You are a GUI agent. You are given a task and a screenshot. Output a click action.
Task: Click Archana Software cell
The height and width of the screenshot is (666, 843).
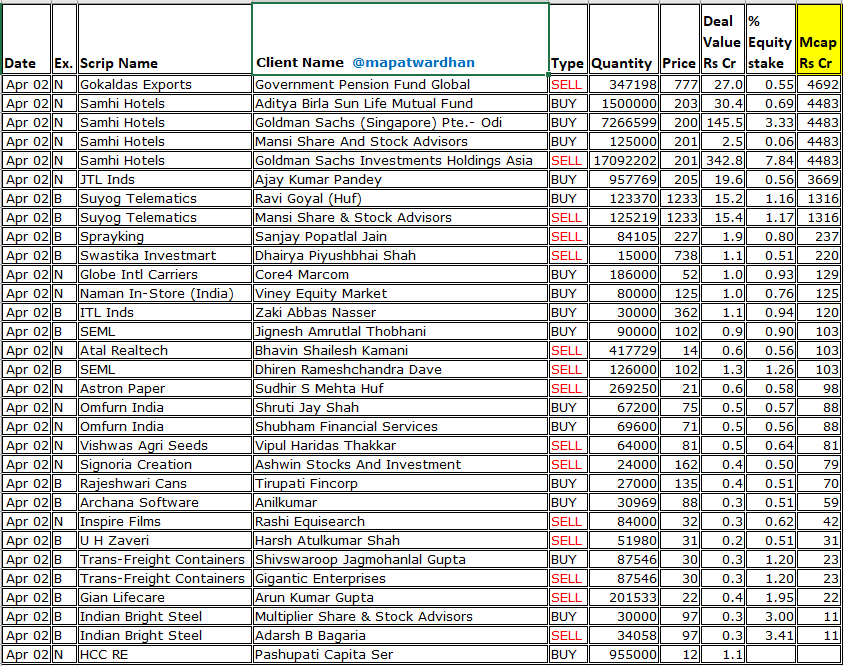[165, 502]
